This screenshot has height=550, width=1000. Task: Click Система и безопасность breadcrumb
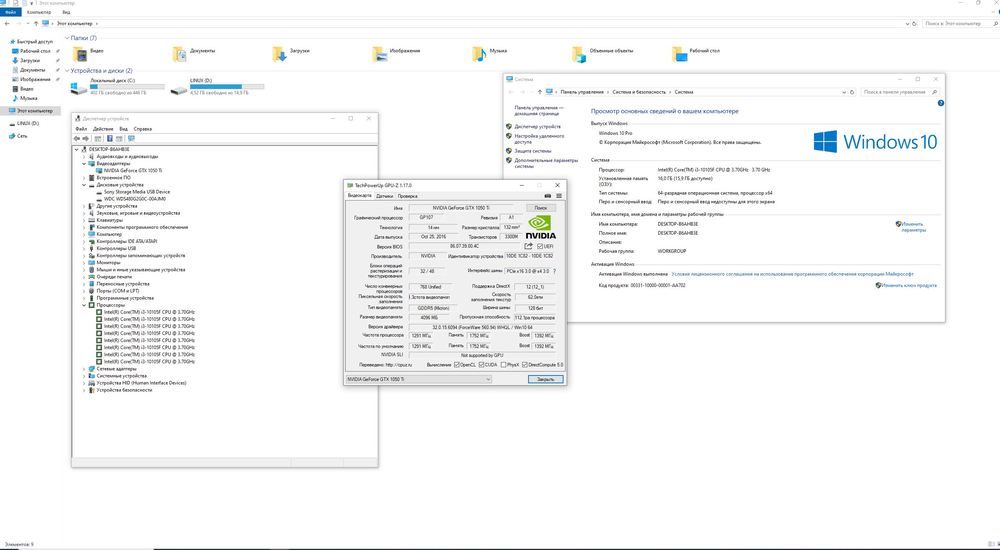point(639,92)
